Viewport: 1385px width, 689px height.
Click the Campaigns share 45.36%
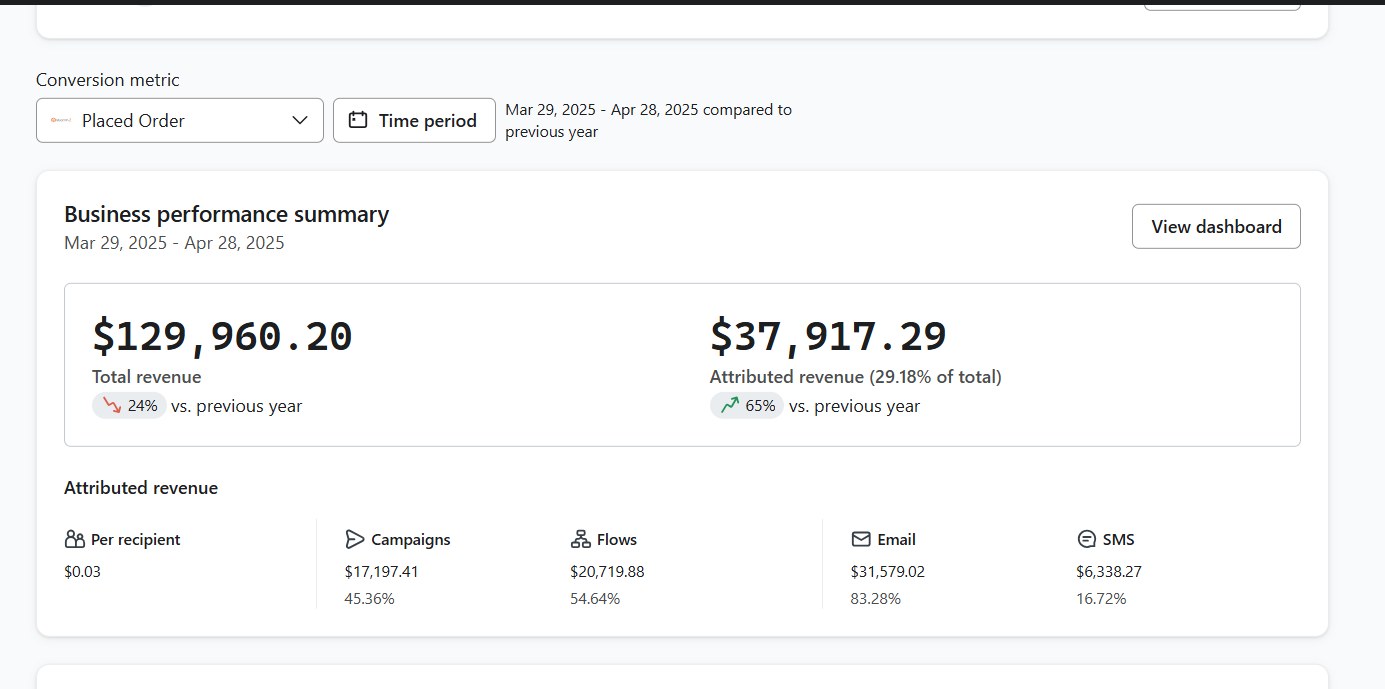369,599
